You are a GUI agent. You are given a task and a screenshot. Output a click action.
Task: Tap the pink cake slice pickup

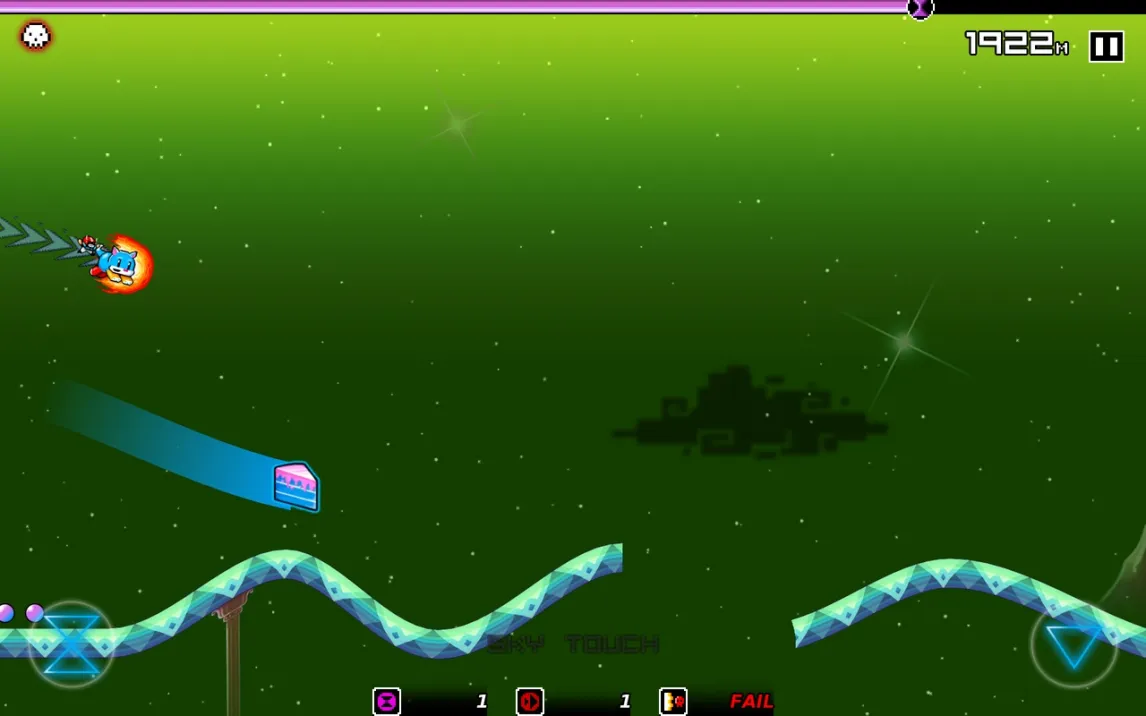pos(296,487)
